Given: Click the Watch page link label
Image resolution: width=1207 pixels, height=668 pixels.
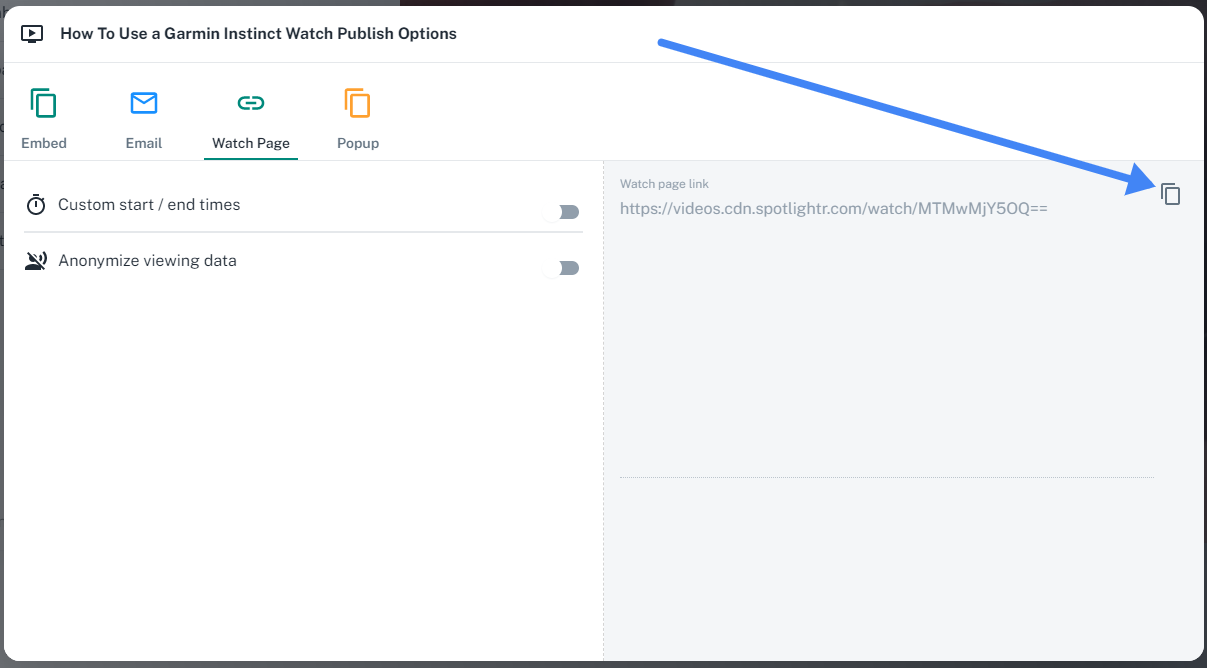Looking at the screenshot, I should pyautogui.click(x=664, y=183).
